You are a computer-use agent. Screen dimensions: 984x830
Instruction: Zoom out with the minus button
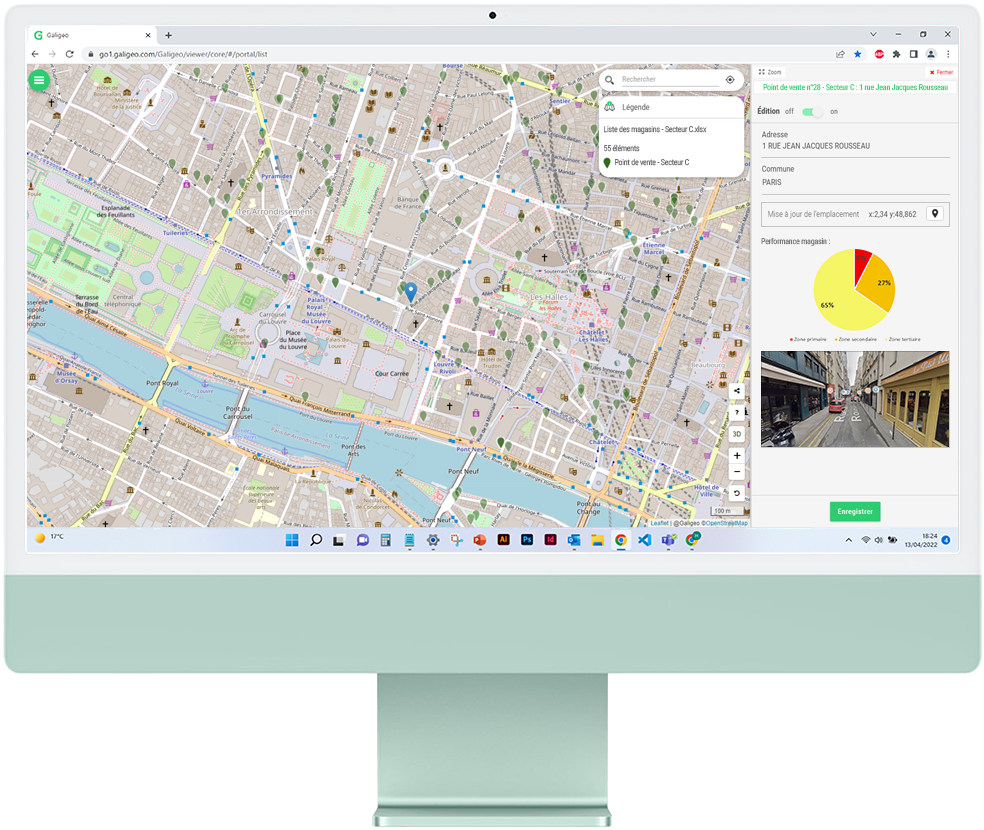coord(737,472)
